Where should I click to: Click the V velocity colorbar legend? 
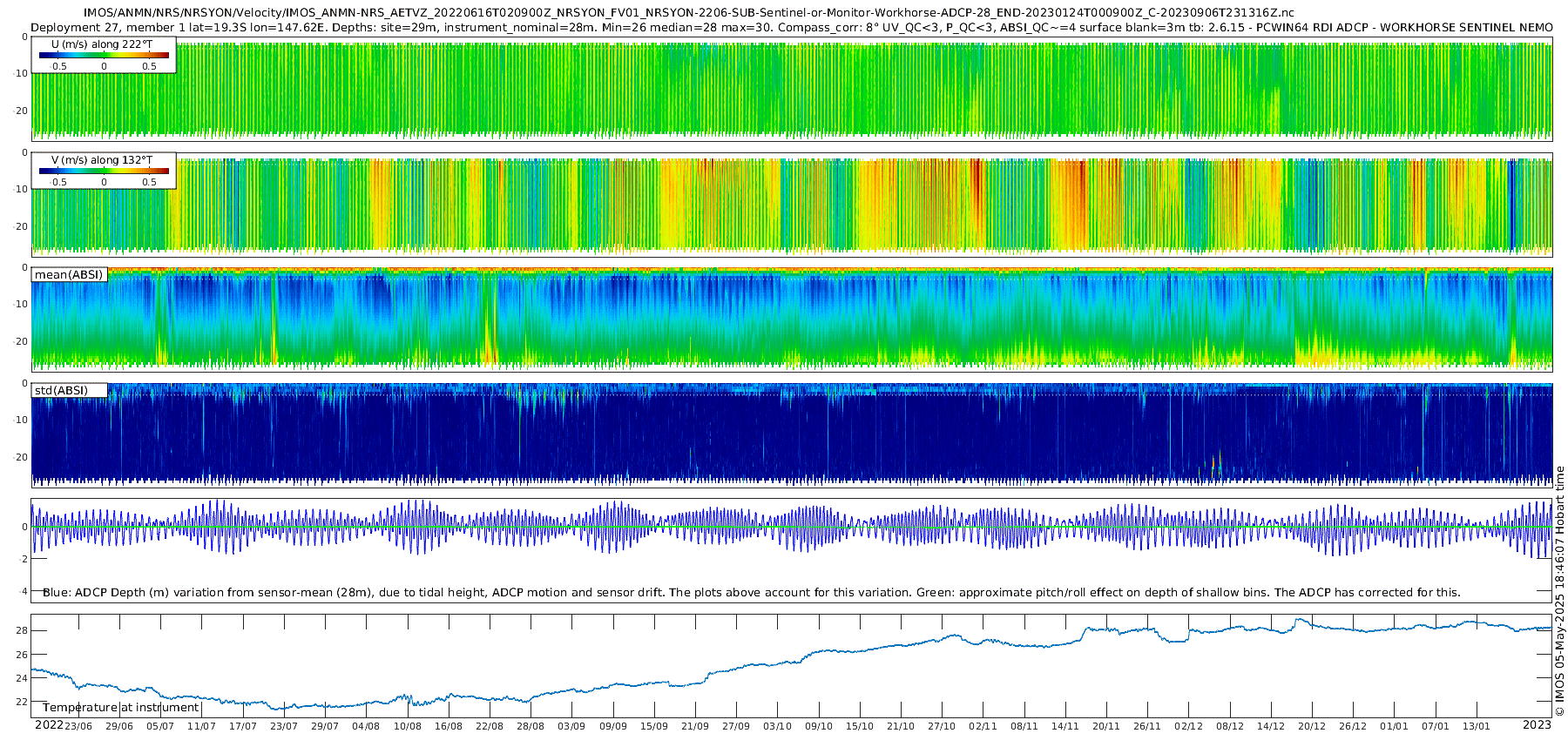[104, 171]
